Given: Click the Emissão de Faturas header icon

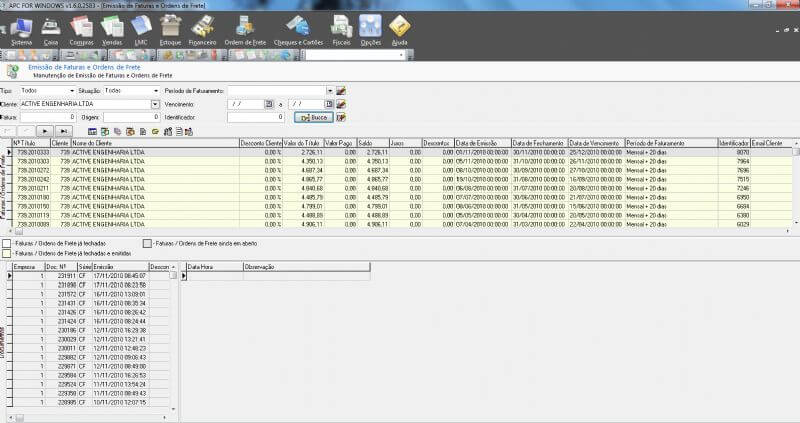Looking at the screenshot, I should coord(12,71).
